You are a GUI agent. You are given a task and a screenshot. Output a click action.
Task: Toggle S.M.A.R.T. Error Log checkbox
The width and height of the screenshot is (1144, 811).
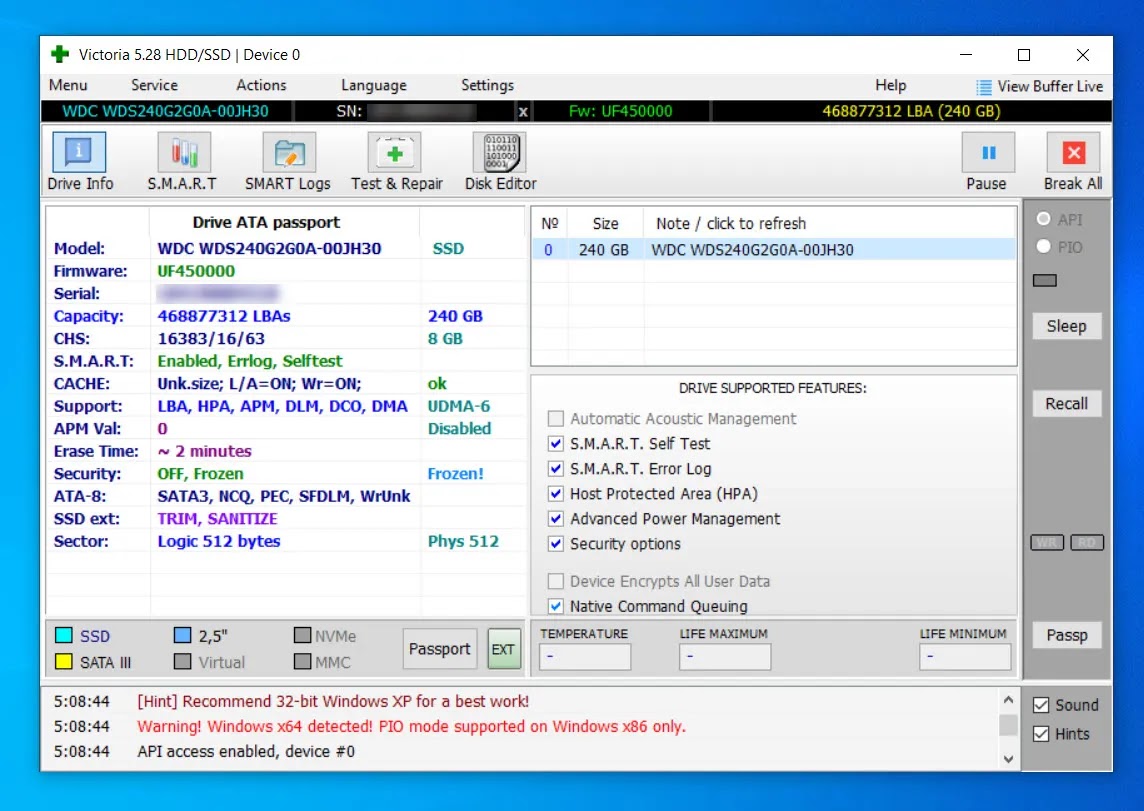(x=555, y=468)
